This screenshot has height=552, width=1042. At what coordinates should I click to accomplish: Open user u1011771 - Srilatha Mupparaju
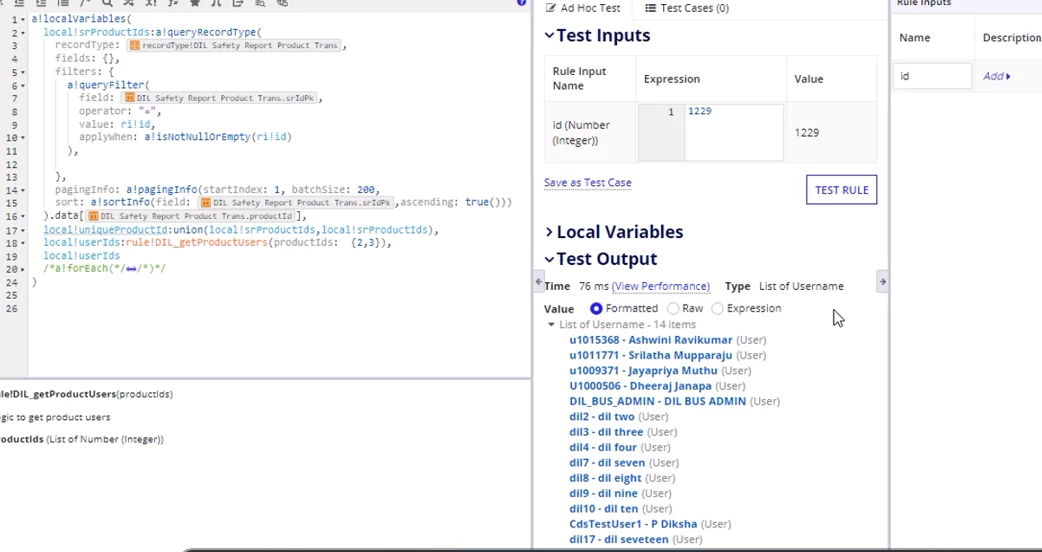(651, 355)
